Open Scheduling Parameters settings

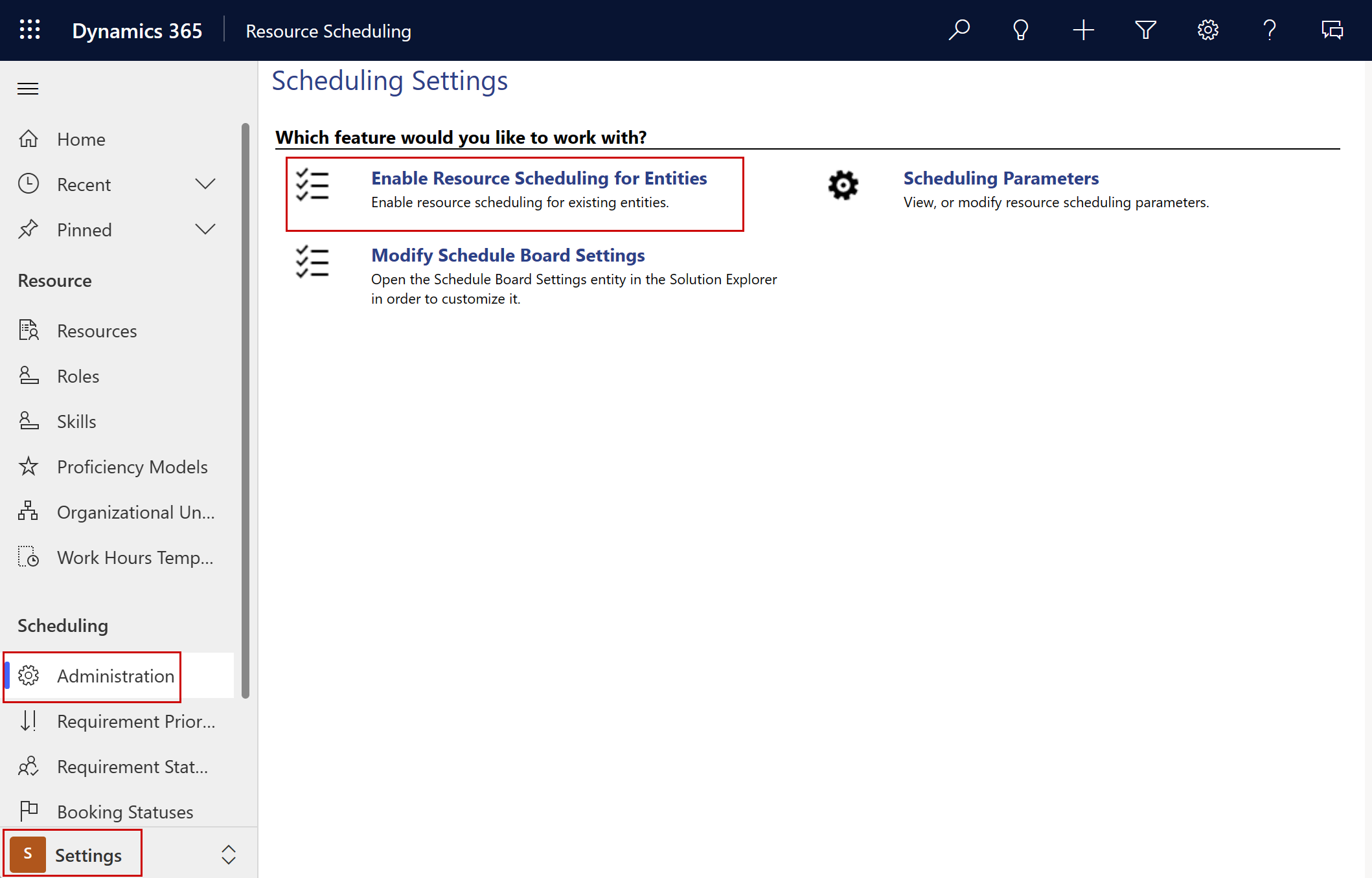(x=1001, y=178)
